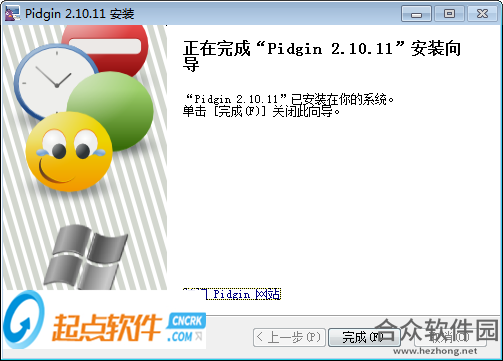Screen dimensions: 503x361
Task: Click the 合众软件园 watermark text
Action: click(x=437, y=330)
